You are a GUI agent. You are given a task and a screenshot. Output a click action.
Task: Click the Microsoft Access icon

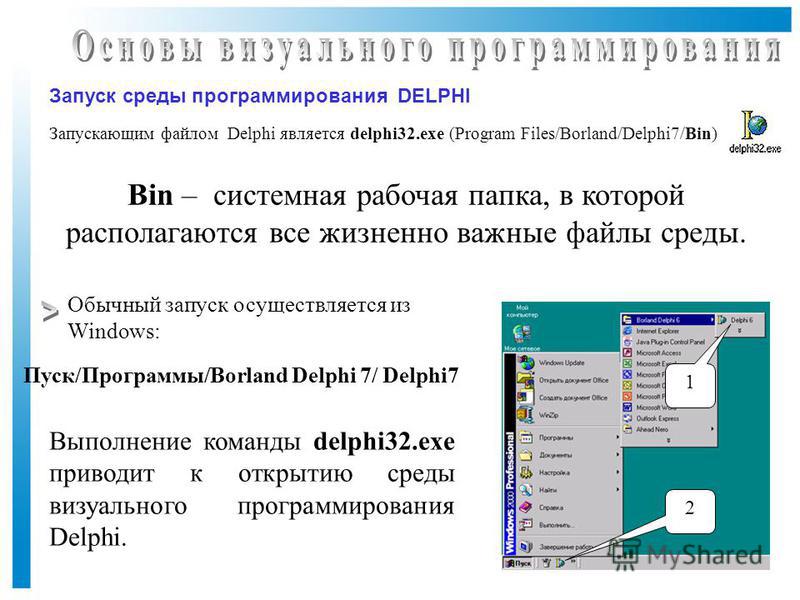pos(628,353)
